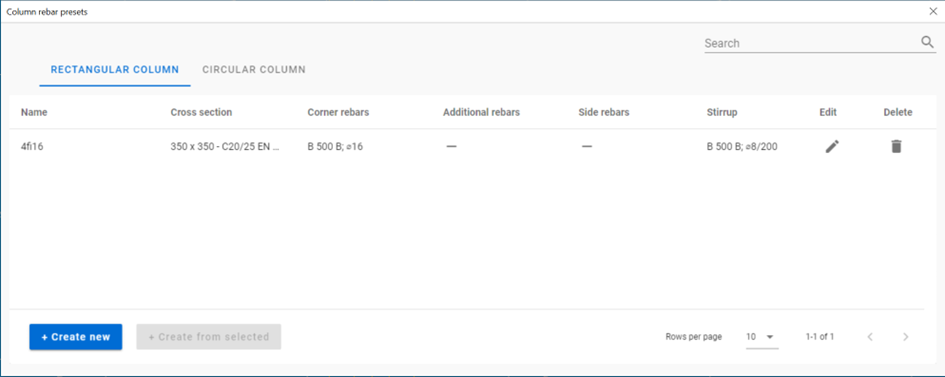Click the B 500 B; ⌀8/200 stirrup cell
The image size is (945, 377).
point(742,146)
